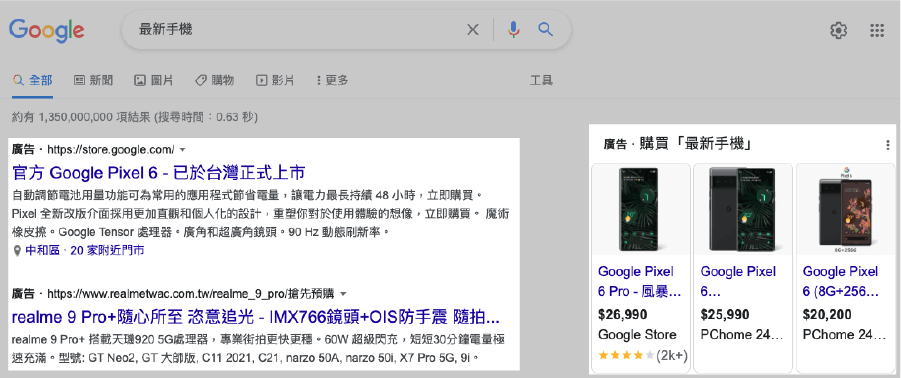Viewport: 901px width, 378px height.
Task: Click the Google Pixel 6 Pro product image
Action: (641, 210)
